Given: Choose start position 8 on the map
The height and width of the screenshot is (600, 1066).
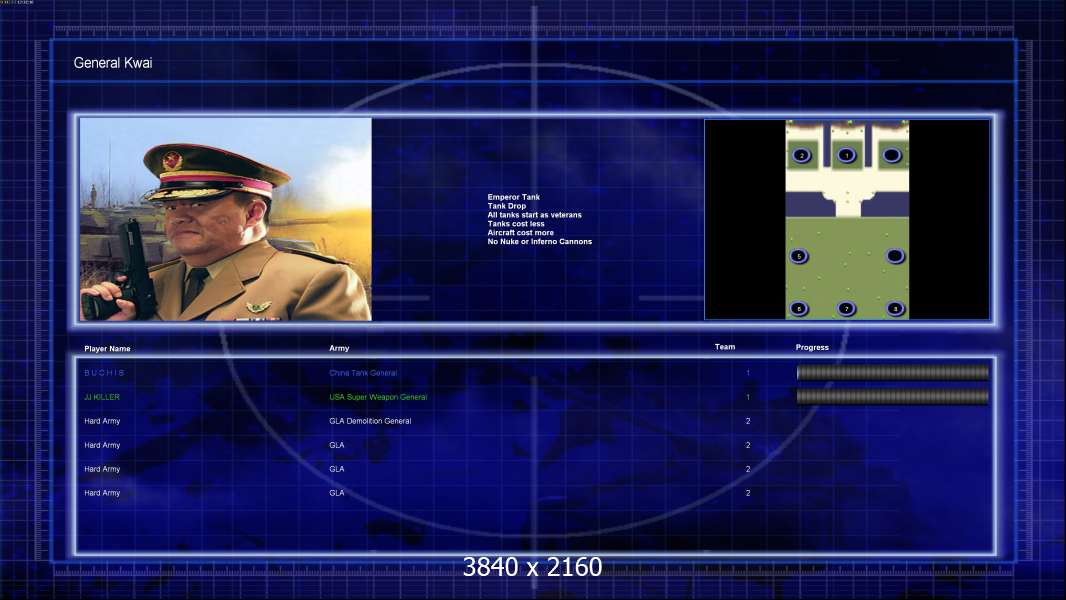Looking at the screenshot, I should pos(895,308).
